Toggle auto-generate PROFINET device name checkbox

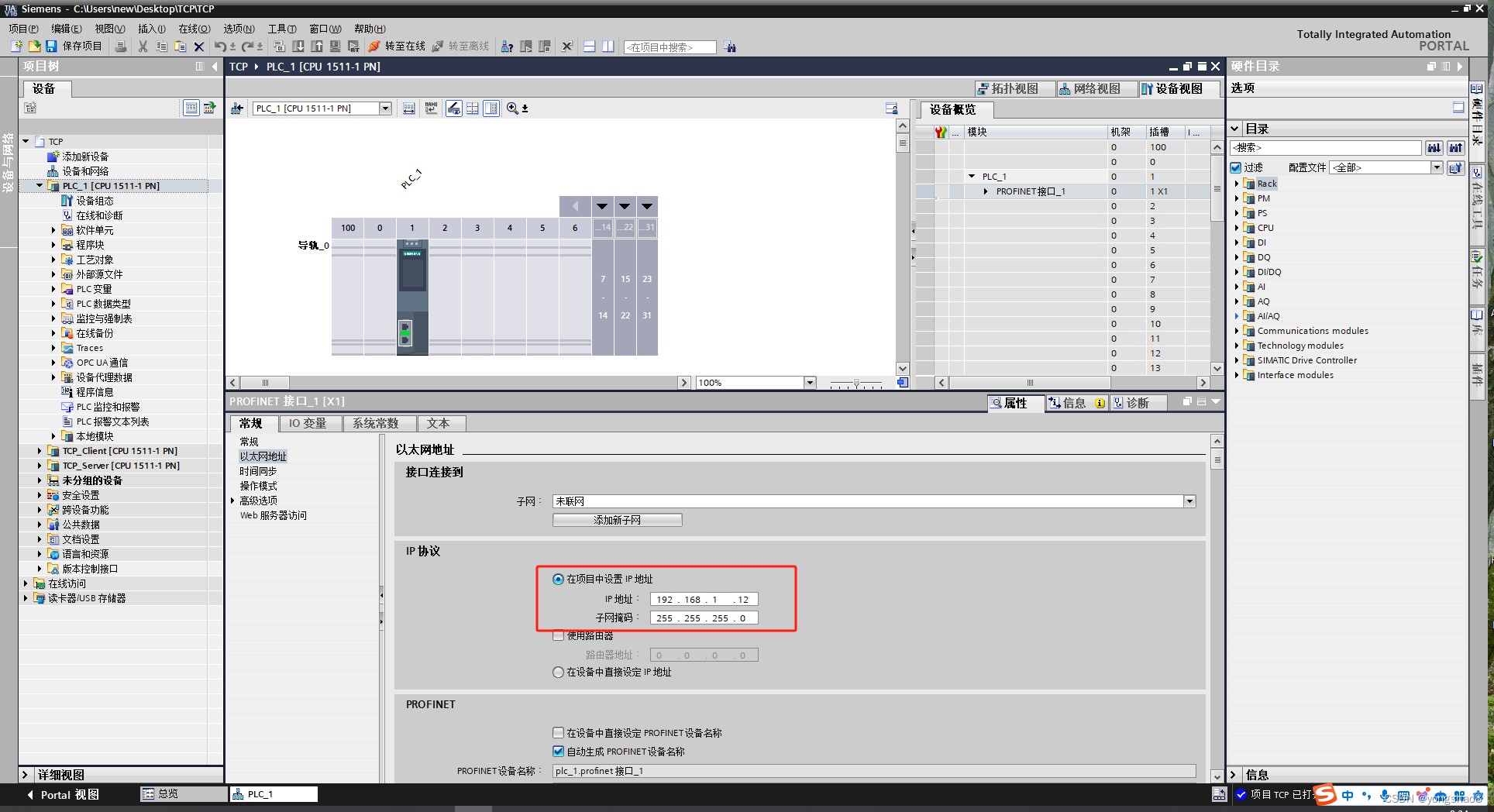pos(558,751)
